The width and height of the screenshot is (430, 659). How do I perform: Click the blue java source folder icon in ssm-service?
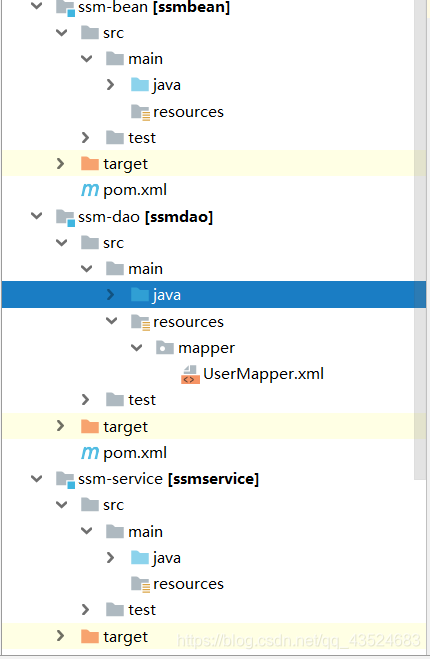point(140,558)
